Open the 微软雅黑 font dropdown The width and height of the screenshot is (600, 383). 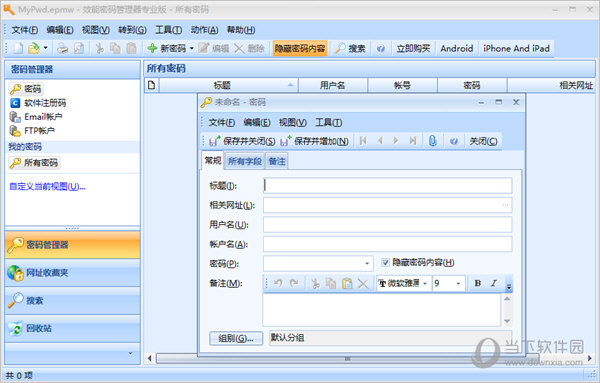click(425, 284)
